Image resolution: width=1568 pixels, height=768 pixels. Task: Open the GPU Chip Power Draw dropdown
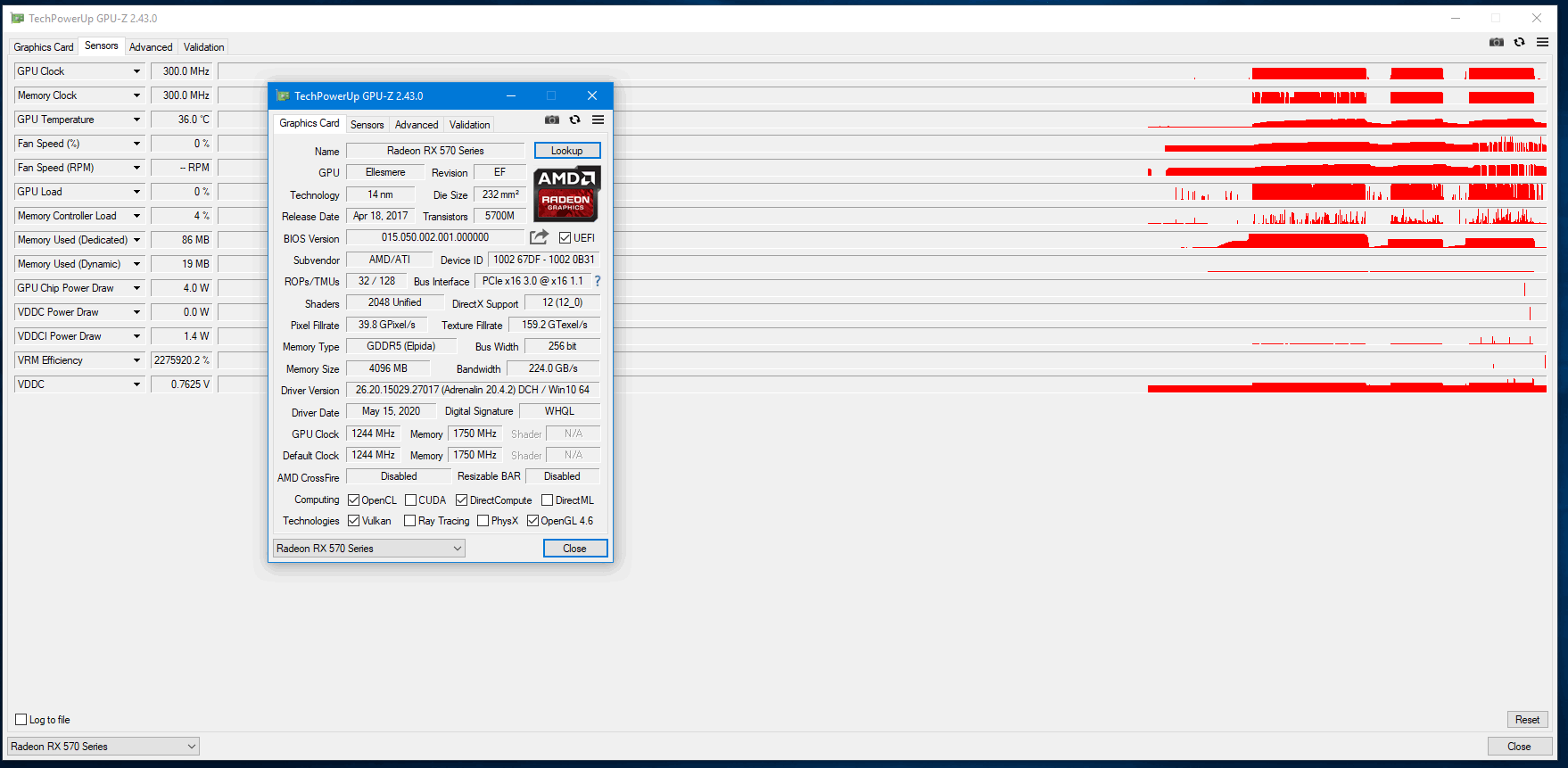click(x=136, y=288)
